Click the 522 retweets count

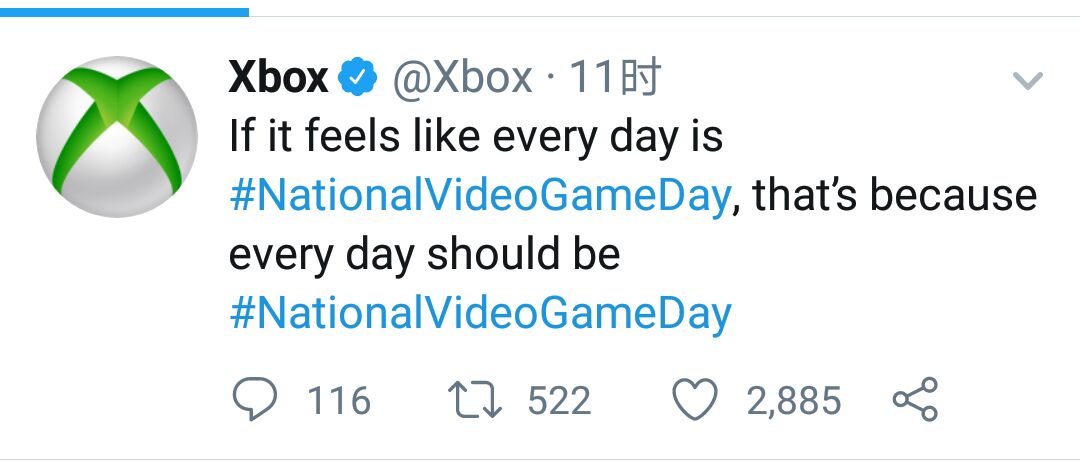point(559,401)
